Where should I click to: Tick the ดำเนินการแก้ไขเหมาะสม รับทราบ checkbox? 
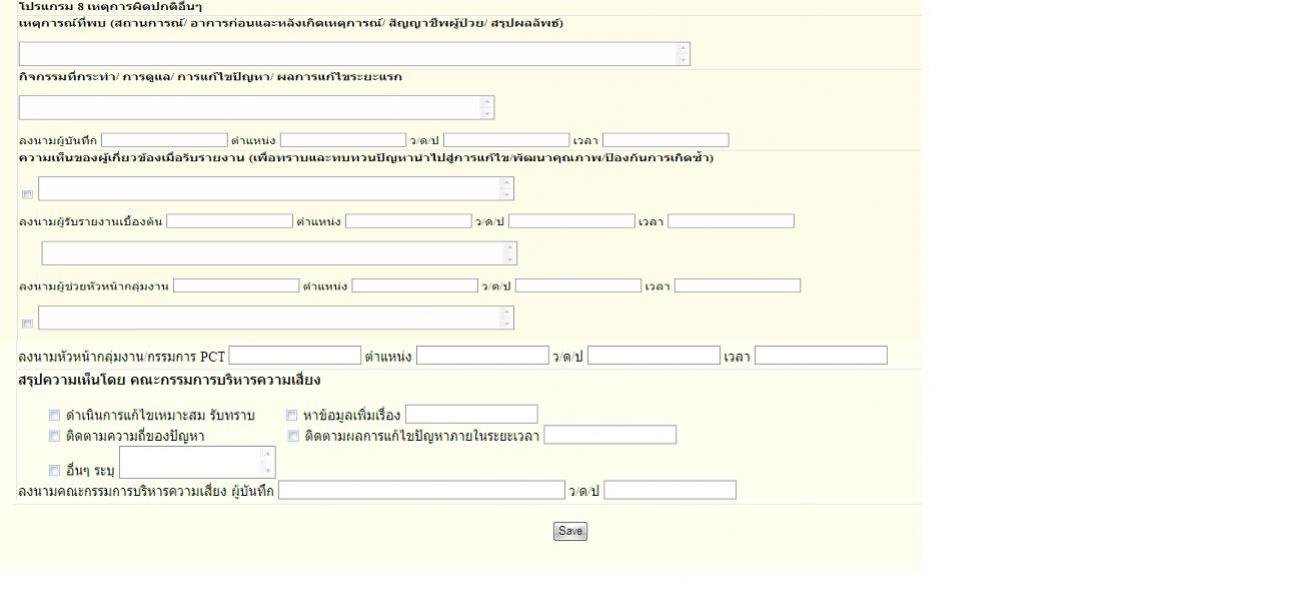tap(54, 415)
